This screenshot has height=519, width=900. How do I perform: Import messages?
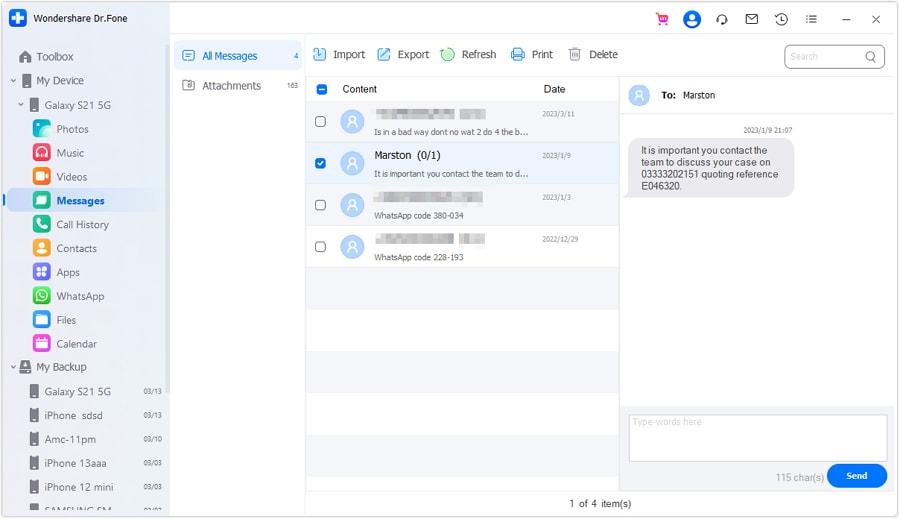click(x=339, y=54)
